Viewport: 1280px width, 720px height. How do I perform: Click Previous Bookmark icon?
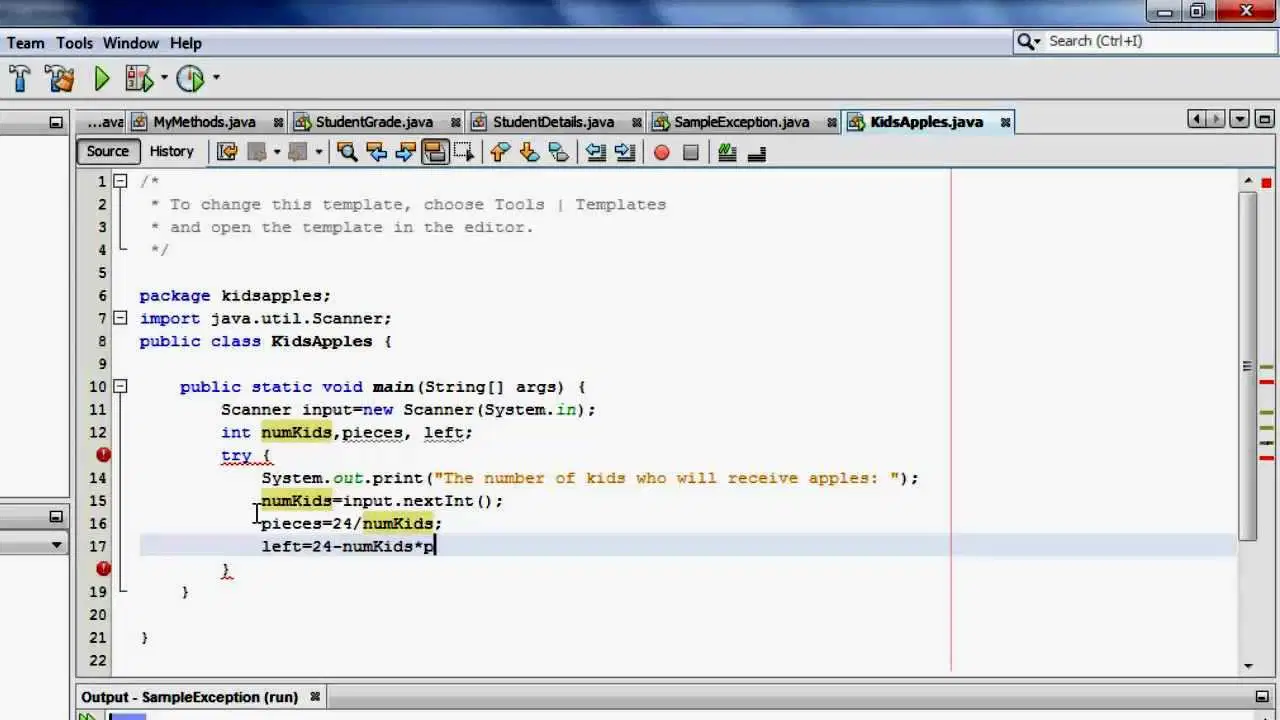tap(500, 152)
